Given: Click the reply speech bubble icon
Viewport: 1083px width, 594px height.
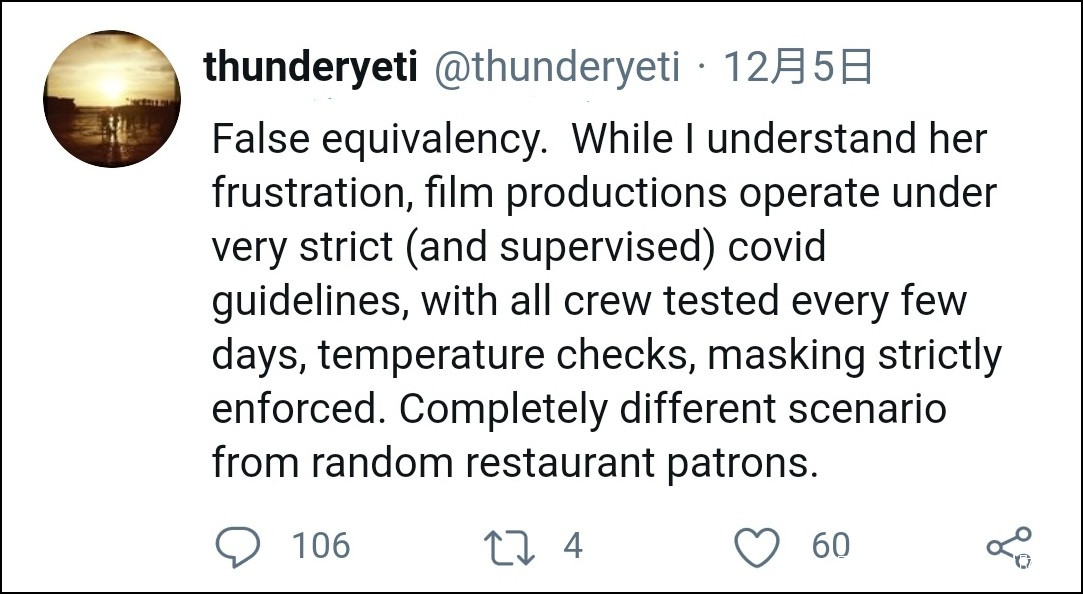Looking at the screenshot, I should (238, 547).
